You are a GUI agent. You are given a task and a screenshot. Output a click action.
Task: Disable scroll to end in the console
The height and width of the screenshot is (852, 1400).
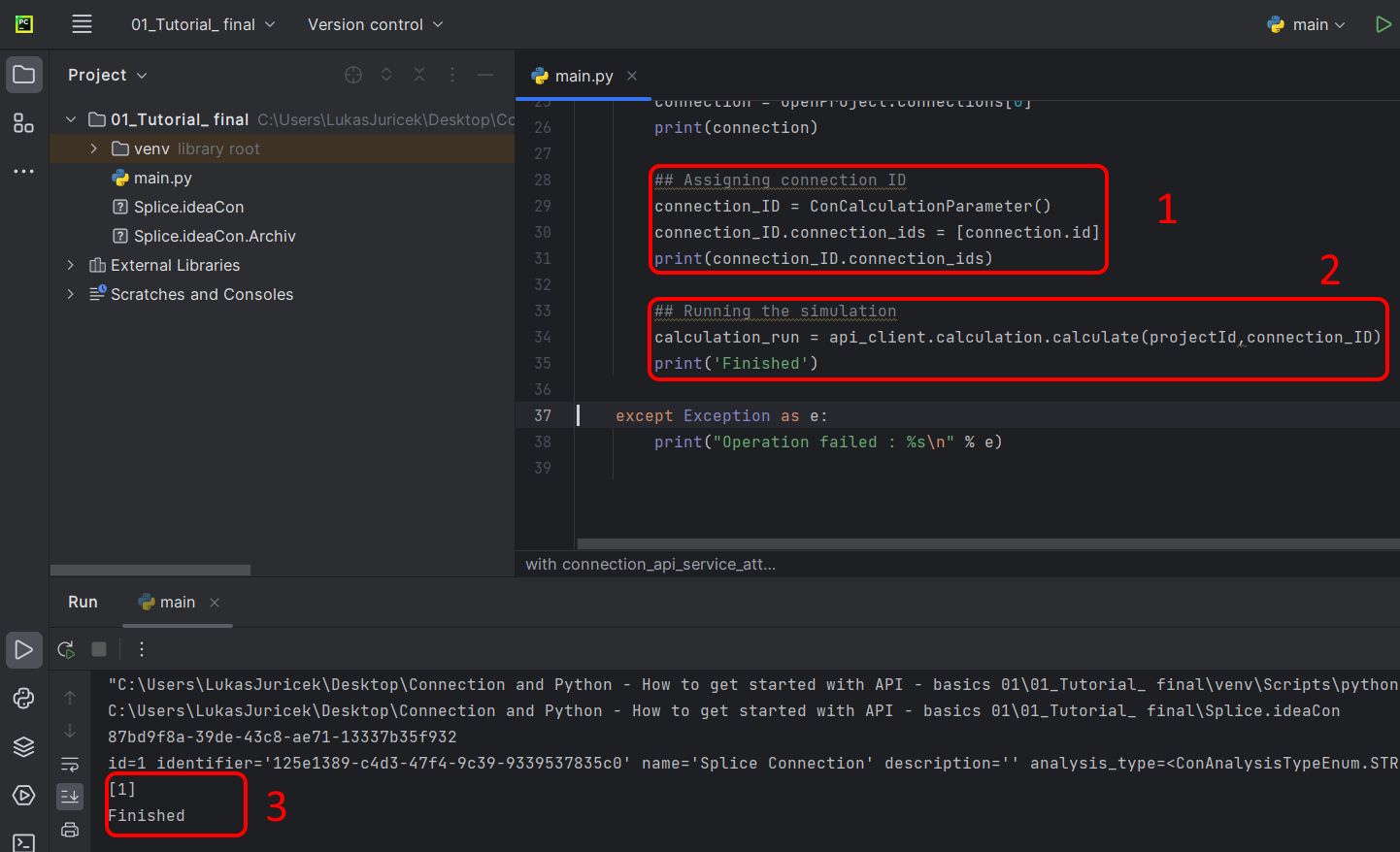(69, 796)
